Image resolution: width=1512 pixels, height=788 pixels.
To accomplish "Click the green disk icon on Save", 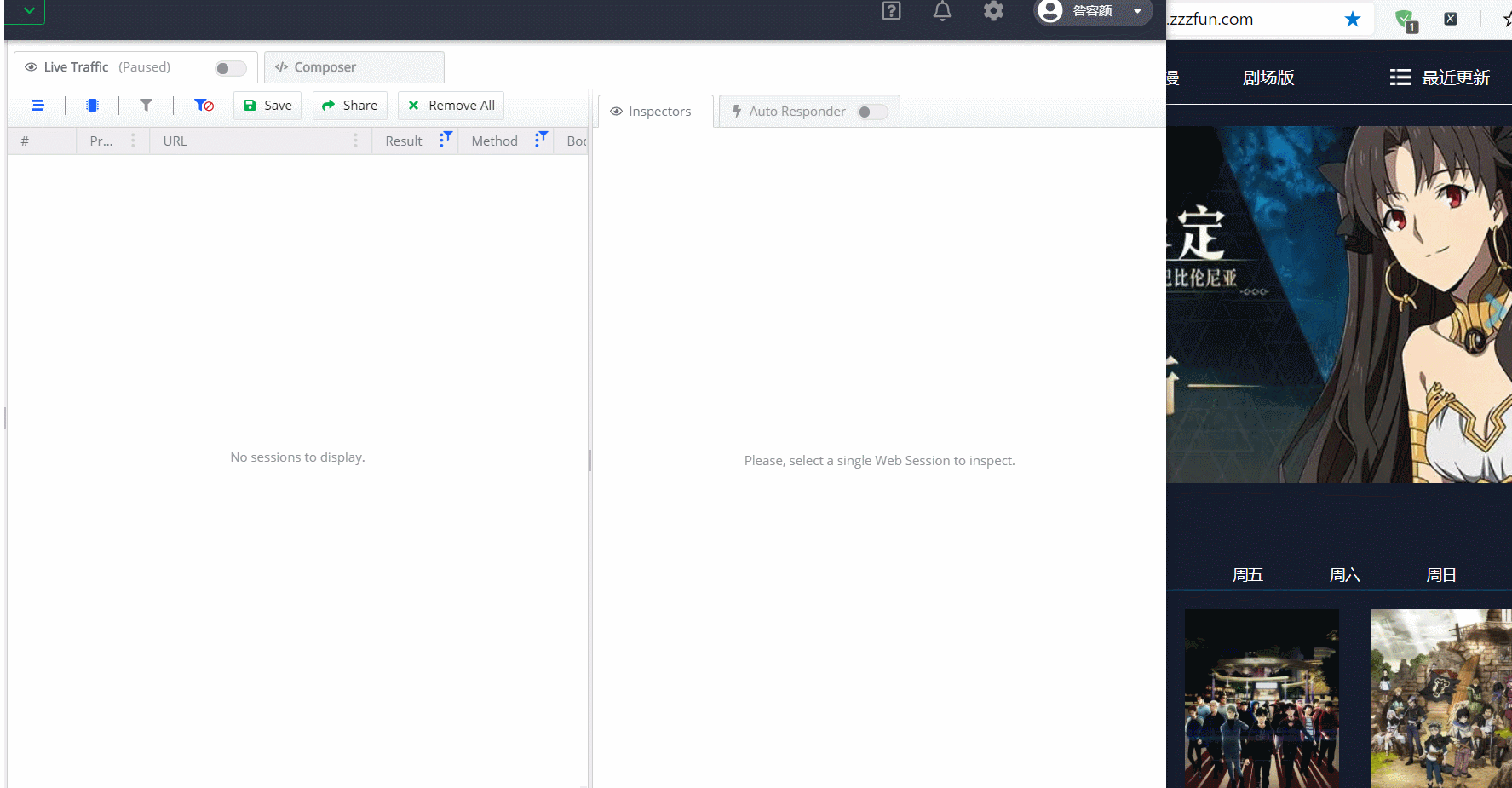I will (x=250, y=106).
